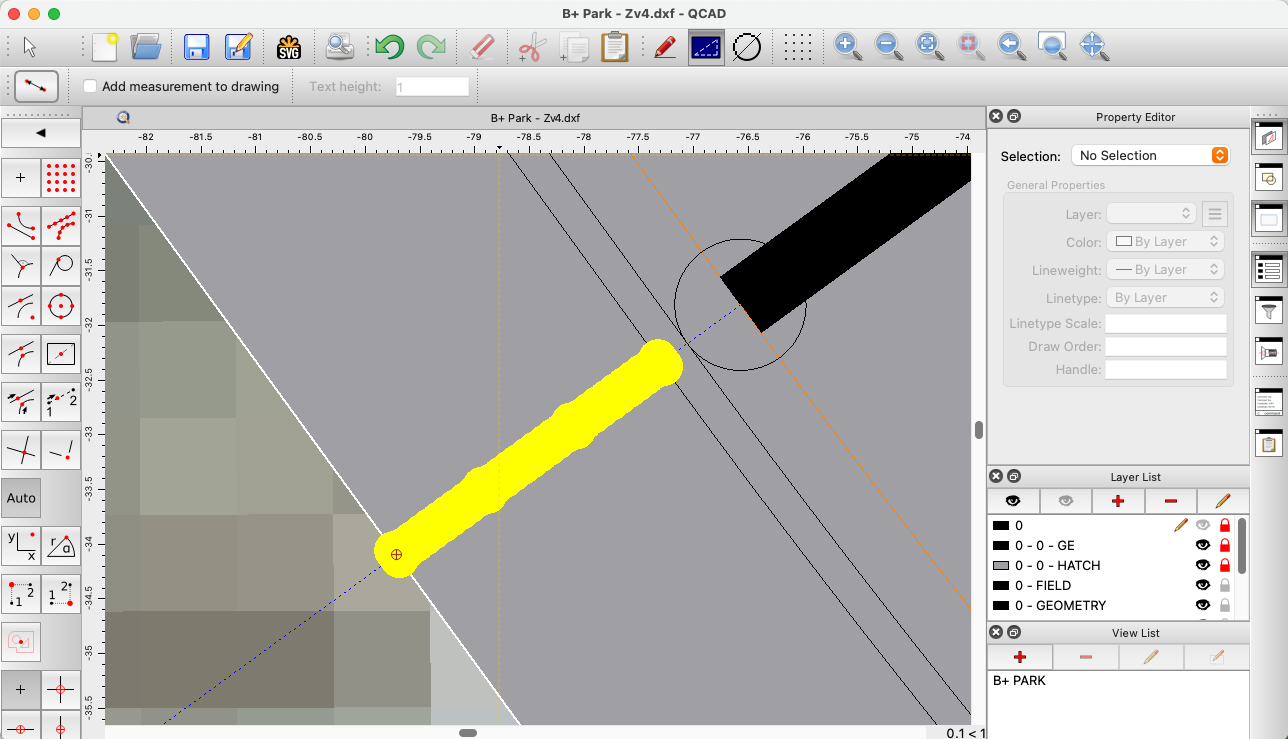The height and width of the screenshot is (739, 1288).
Task: Hide the 0 - GEOMETRY layer
Action: (x=1203, y=605)
